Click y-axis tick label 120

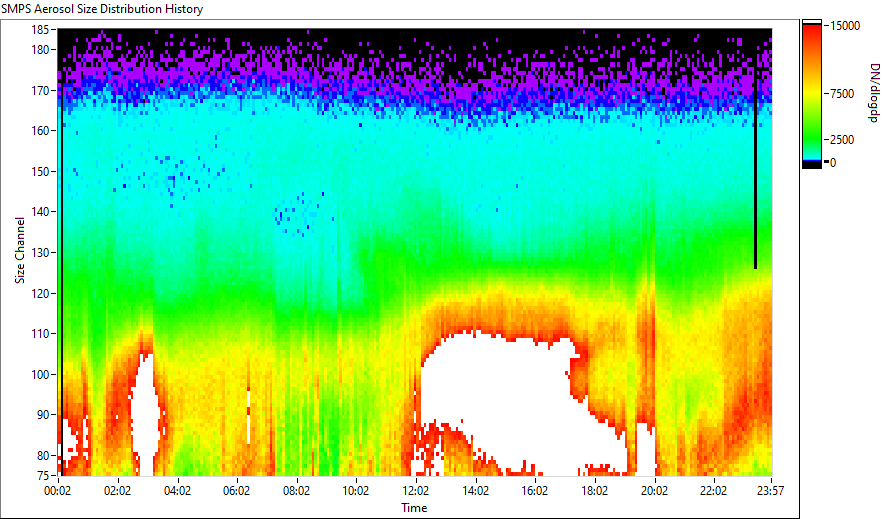(40, 293)
